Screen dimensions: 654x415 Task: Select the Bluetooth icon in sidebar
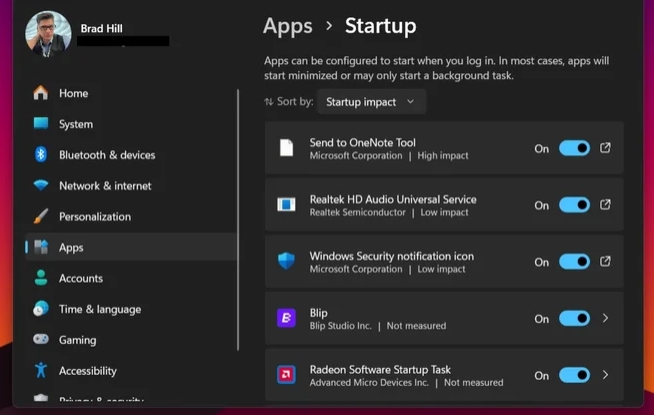click(41, 154)
